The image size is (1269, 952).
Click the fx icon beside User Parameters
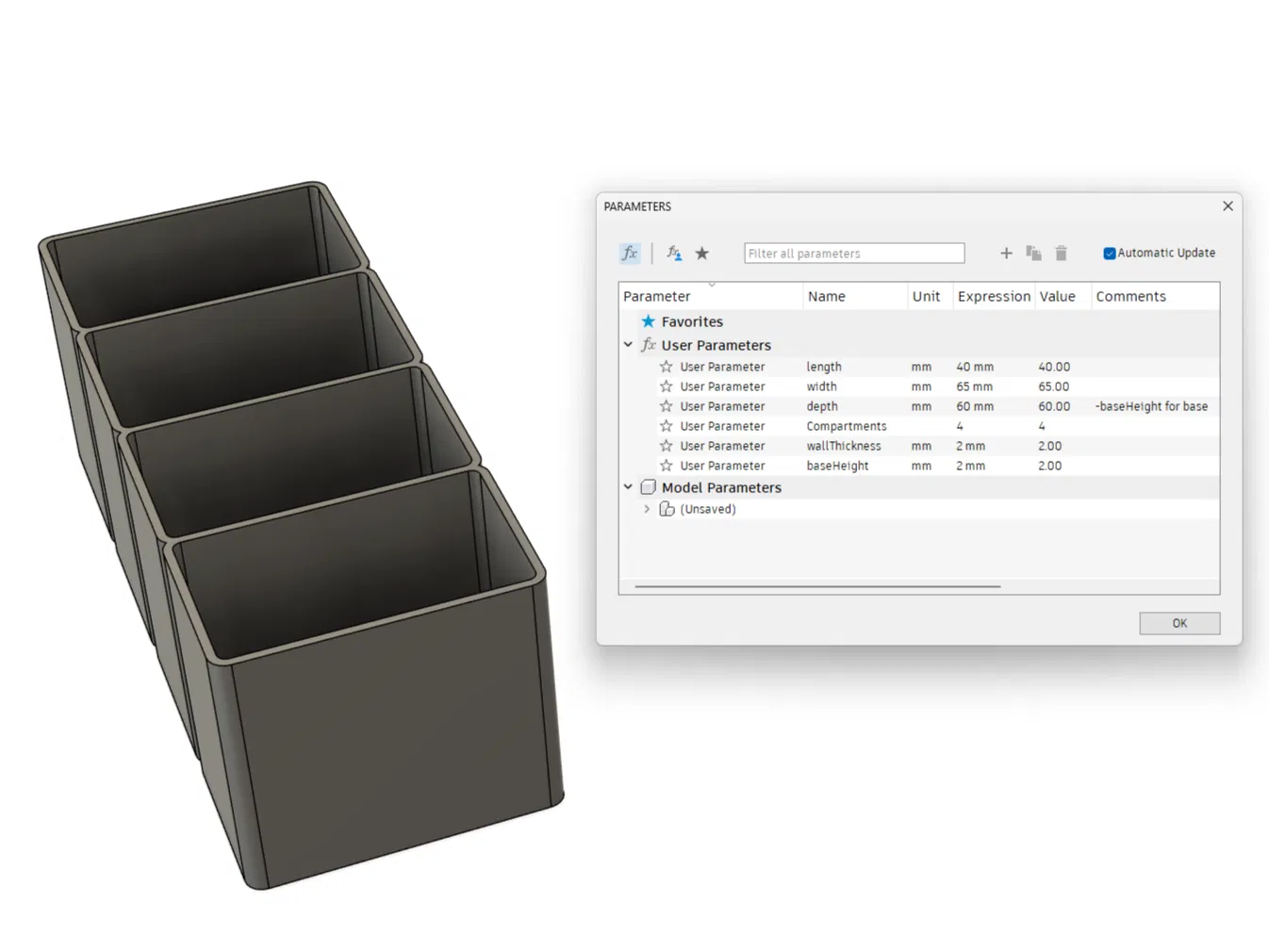coord(649,345)
